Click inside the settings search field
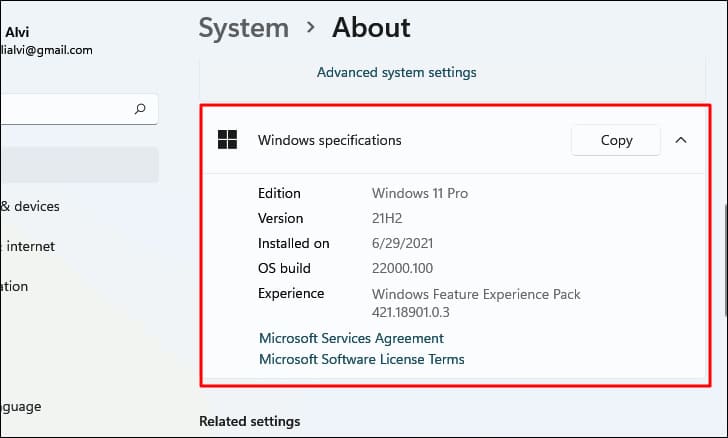The height and width of the screenshot is (438, 728). (x=60, y=108)
